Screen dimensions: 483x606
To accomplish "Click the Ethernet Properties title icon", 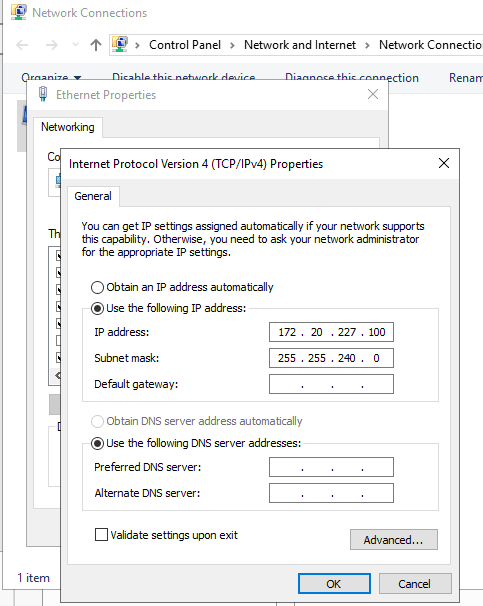I will point(43,94).
